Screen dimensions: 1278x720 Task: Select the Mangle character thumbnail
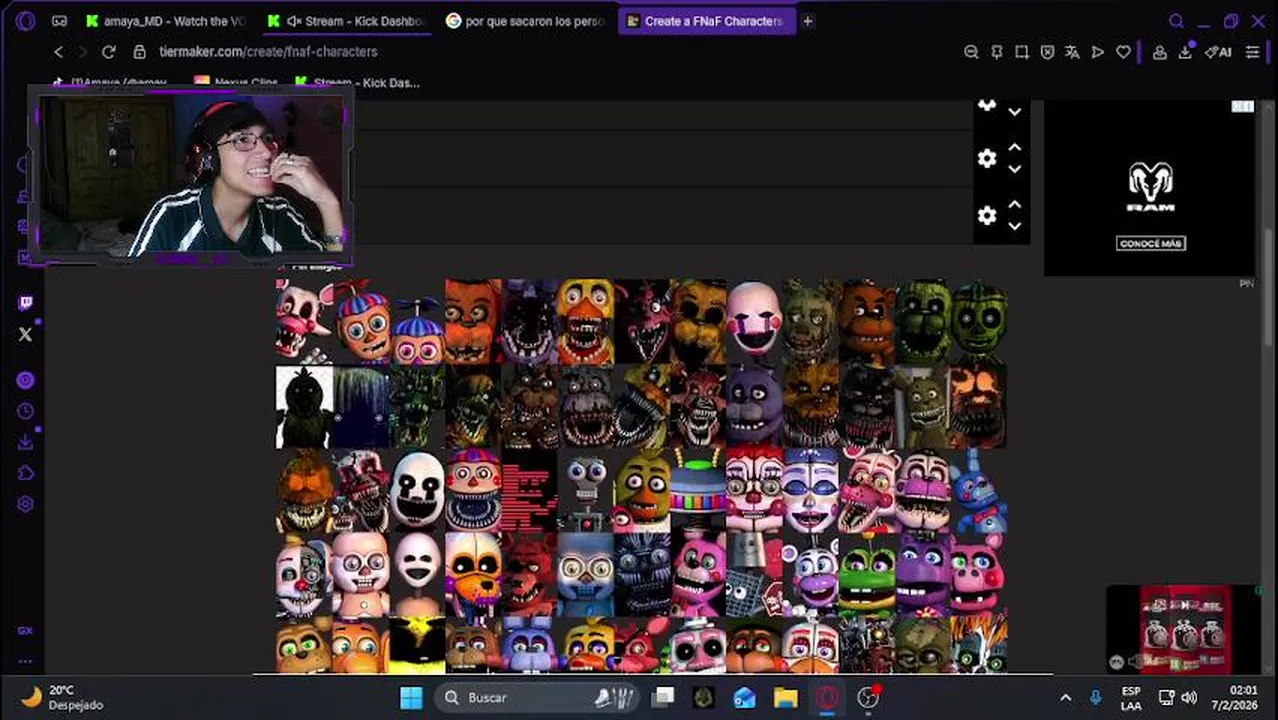click(x=304, y=321)
